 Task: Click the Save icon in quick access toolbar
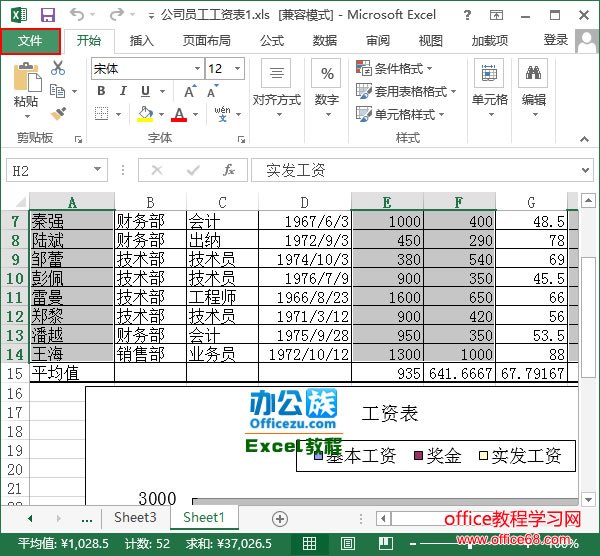[48, 15]
